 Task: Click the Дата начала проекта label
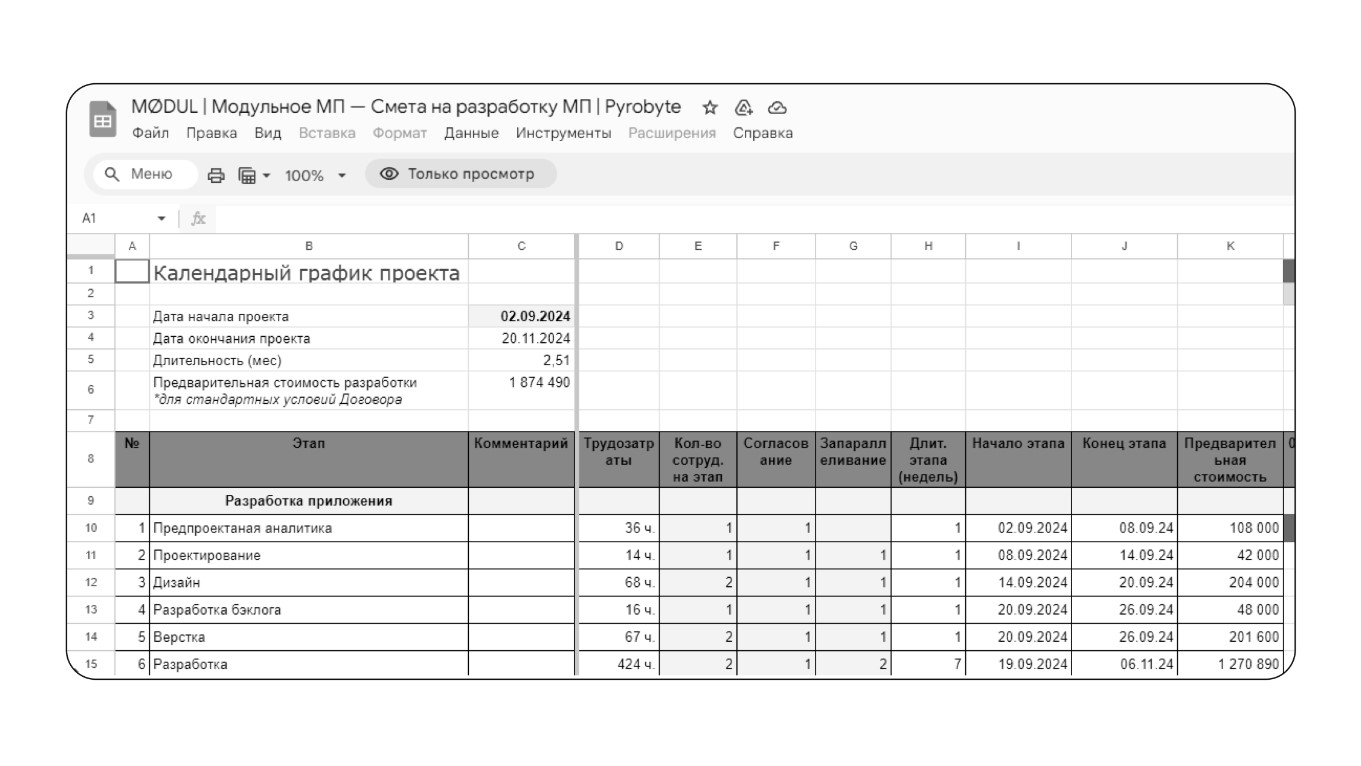(x=221, y=316)
